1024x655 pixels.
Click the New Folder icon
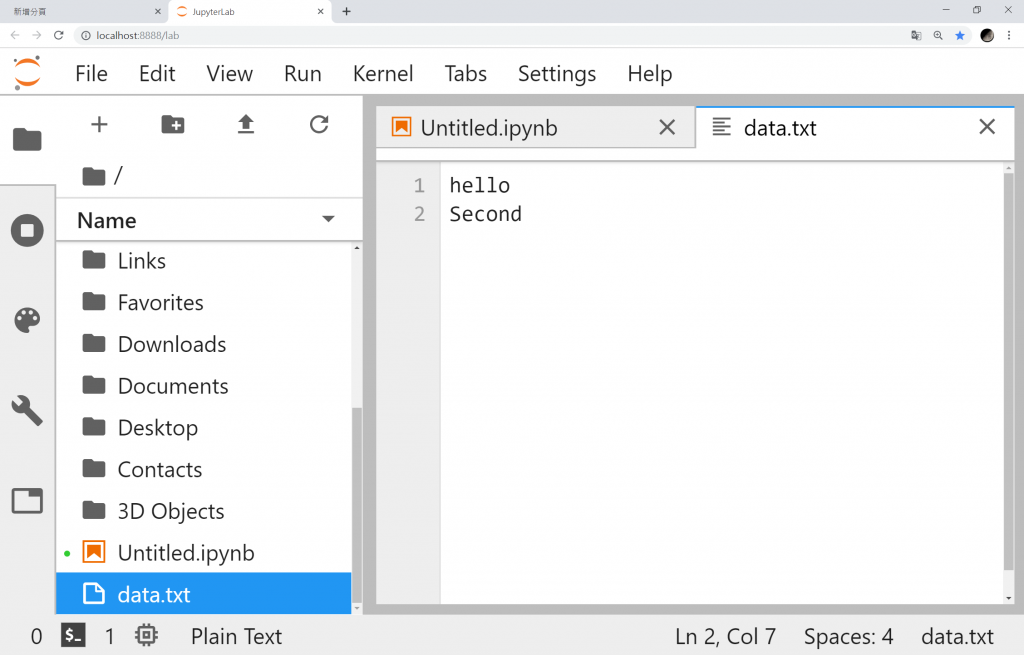coord(173,124)
